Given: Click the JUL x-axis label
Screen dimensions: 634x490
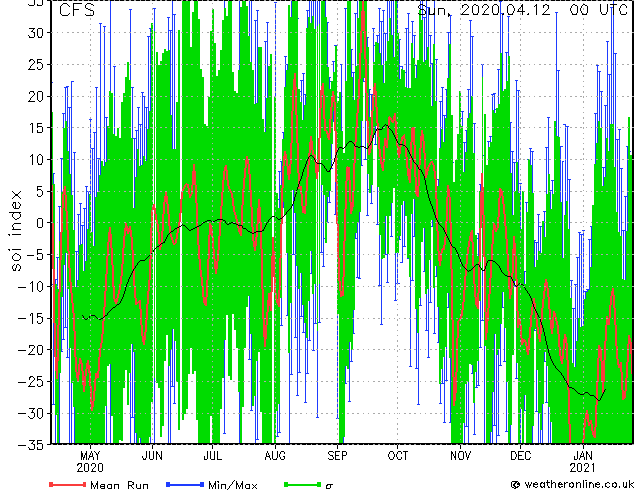Looking at the screenshot, I should 213,456.
